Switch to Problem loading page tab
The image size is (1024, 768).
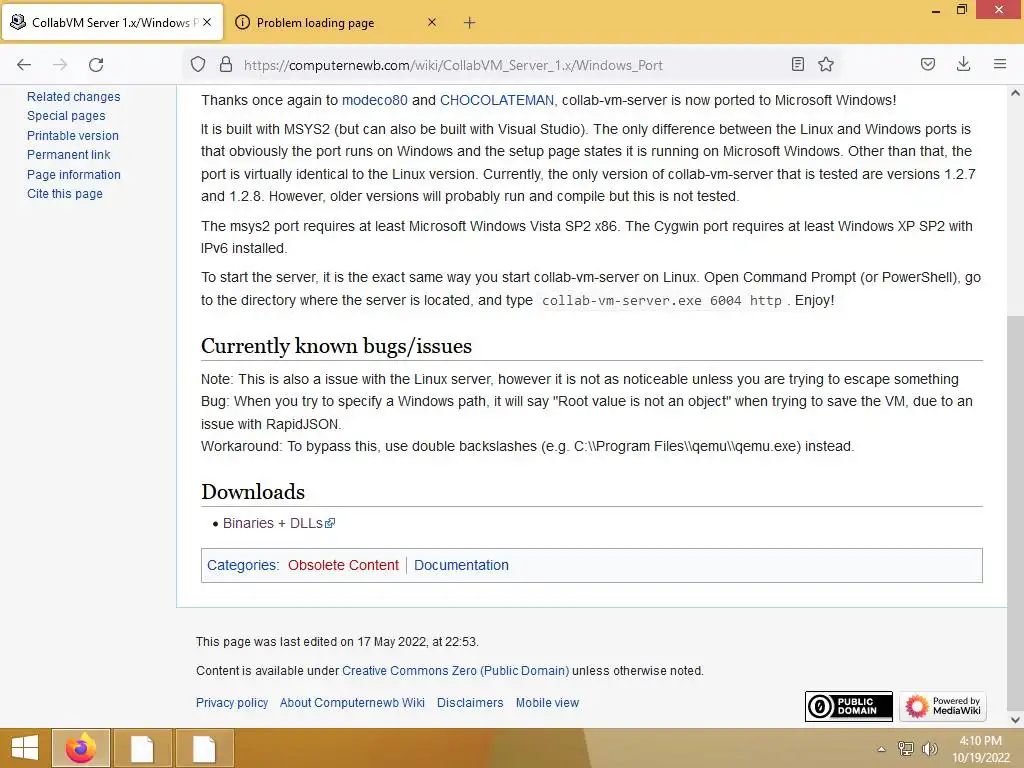coord(336,23)
